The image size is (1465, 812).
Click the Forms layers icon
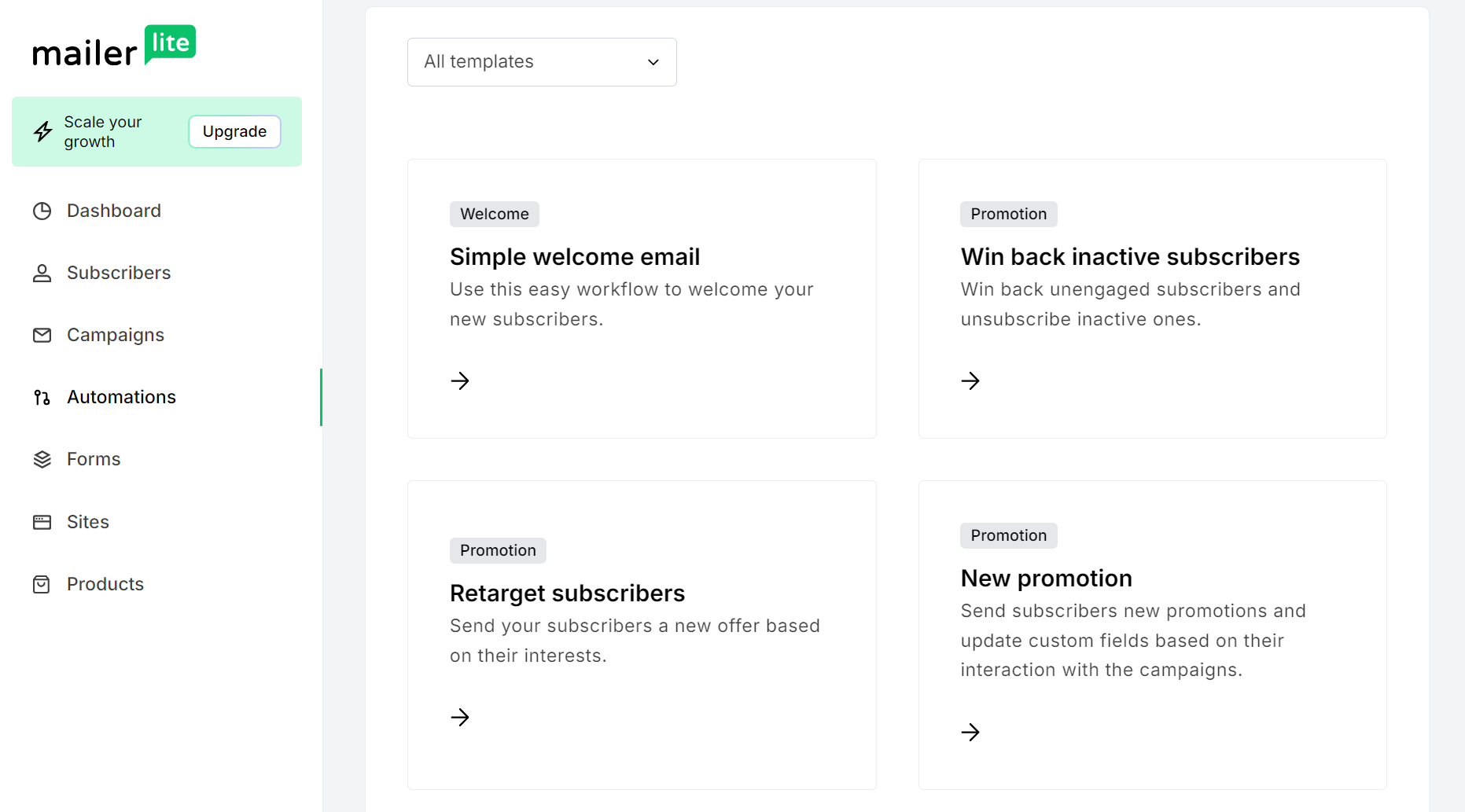[x=42, y=459]
